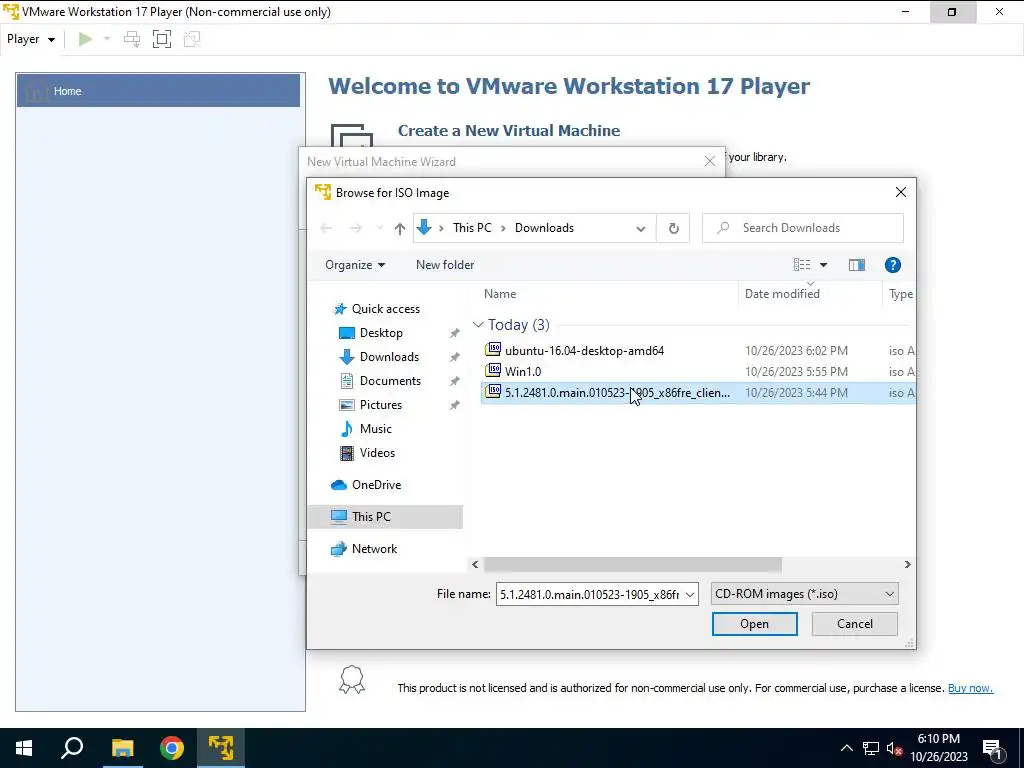Image resolution: width=1024 pixels, height=768 pixels.
Task: Click the Back navigation arrow in browse dialog
Action: coord(326,228)
